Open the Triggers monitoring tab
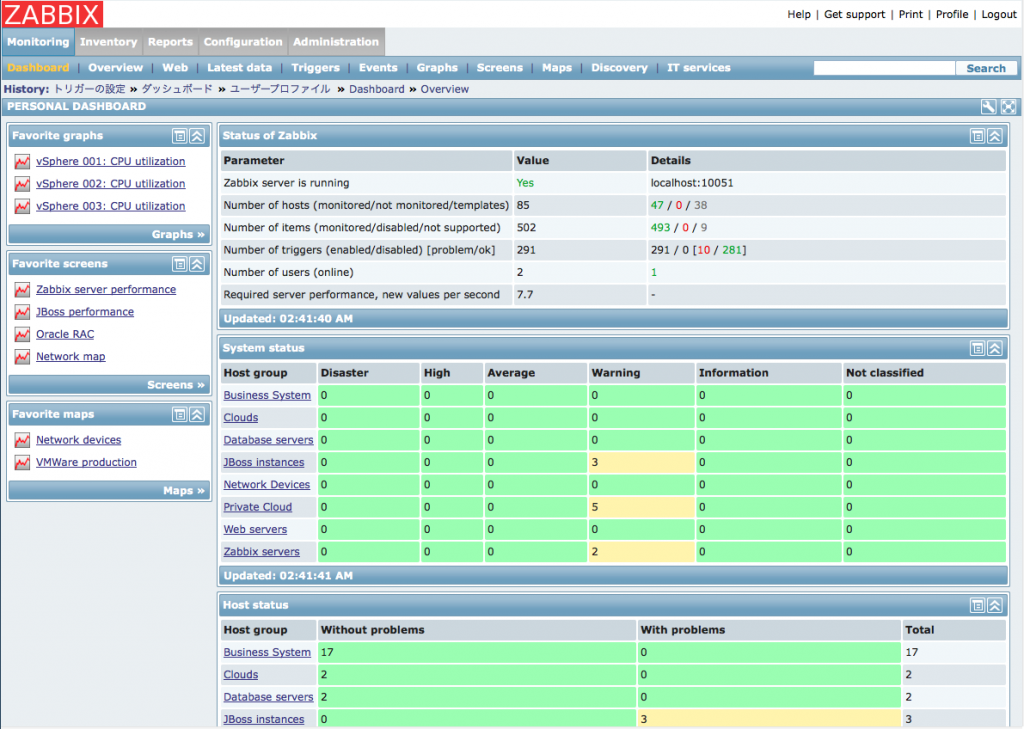 tap(316, 67)
